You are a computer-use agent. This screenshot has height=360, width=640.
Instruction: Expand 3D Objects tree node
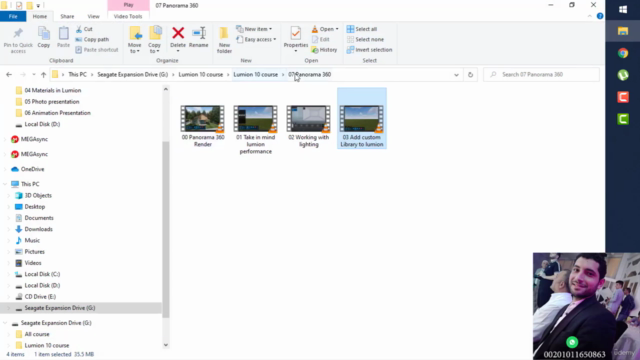9,196
